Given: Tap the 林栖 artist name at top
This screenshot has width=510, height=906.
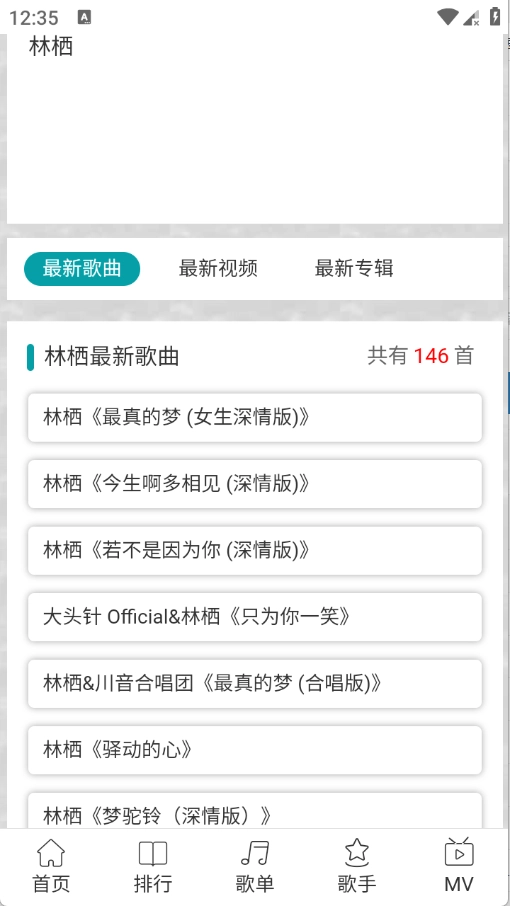Looking at the screenshot, I should (51, 47).
